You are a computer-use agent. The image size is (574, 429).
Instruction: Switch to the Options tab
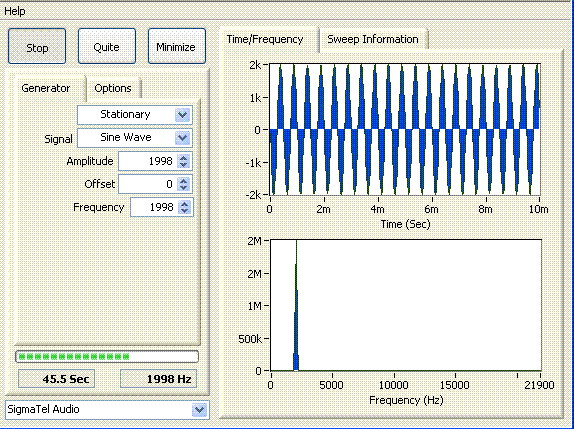113,88
